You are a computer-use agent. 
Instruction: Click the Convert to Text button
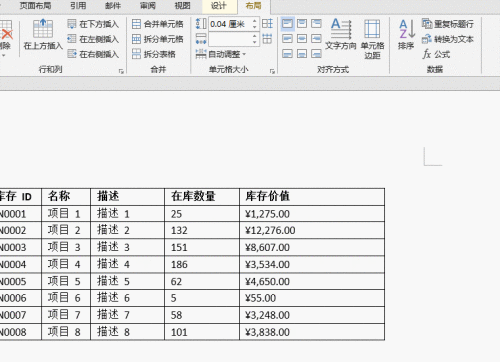tap(447, 39)
